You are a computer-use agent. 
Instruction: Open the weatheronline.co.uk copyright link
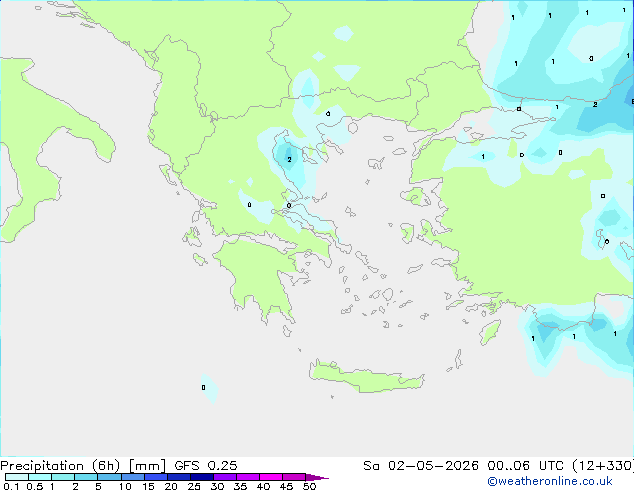[550, 482]
